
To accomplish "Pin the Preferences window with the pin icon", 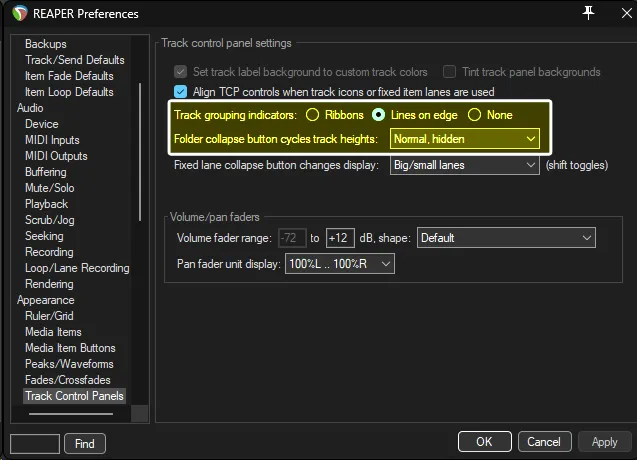I will pos(588,13).
